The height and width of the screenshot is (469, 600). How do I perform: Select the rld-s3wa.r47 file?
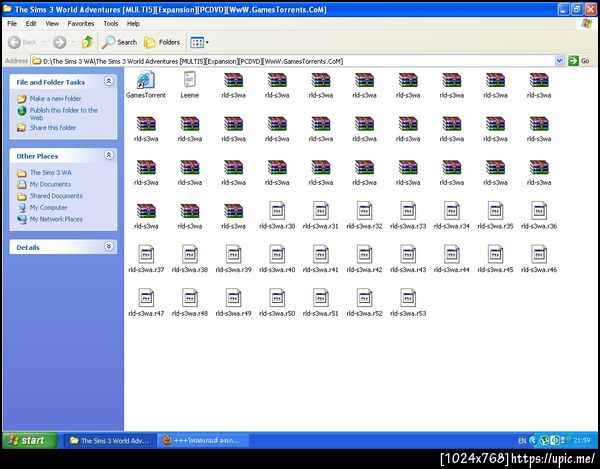pyautogui.click(x=146, y=303)
